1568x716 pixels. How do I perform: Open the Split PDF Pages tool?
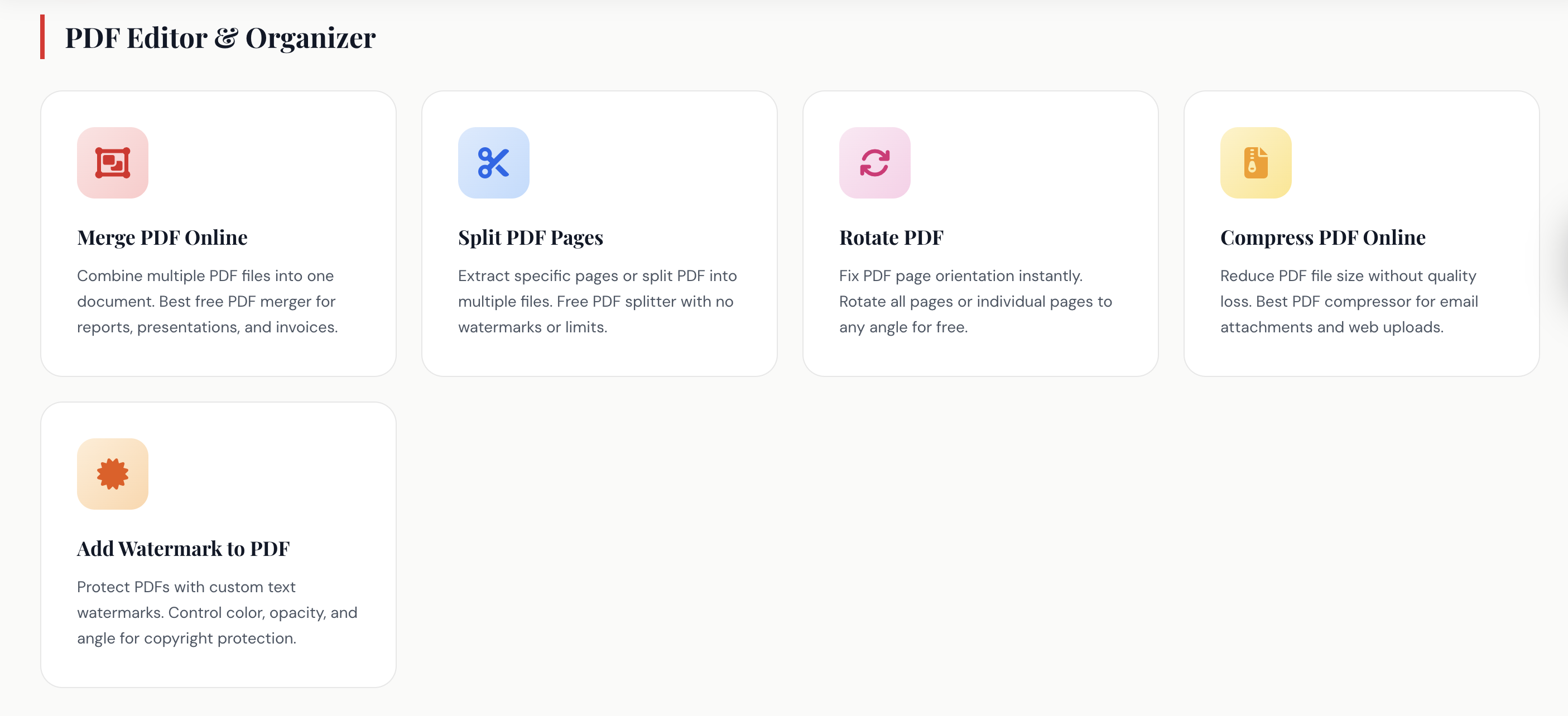[x=530, y=238]
